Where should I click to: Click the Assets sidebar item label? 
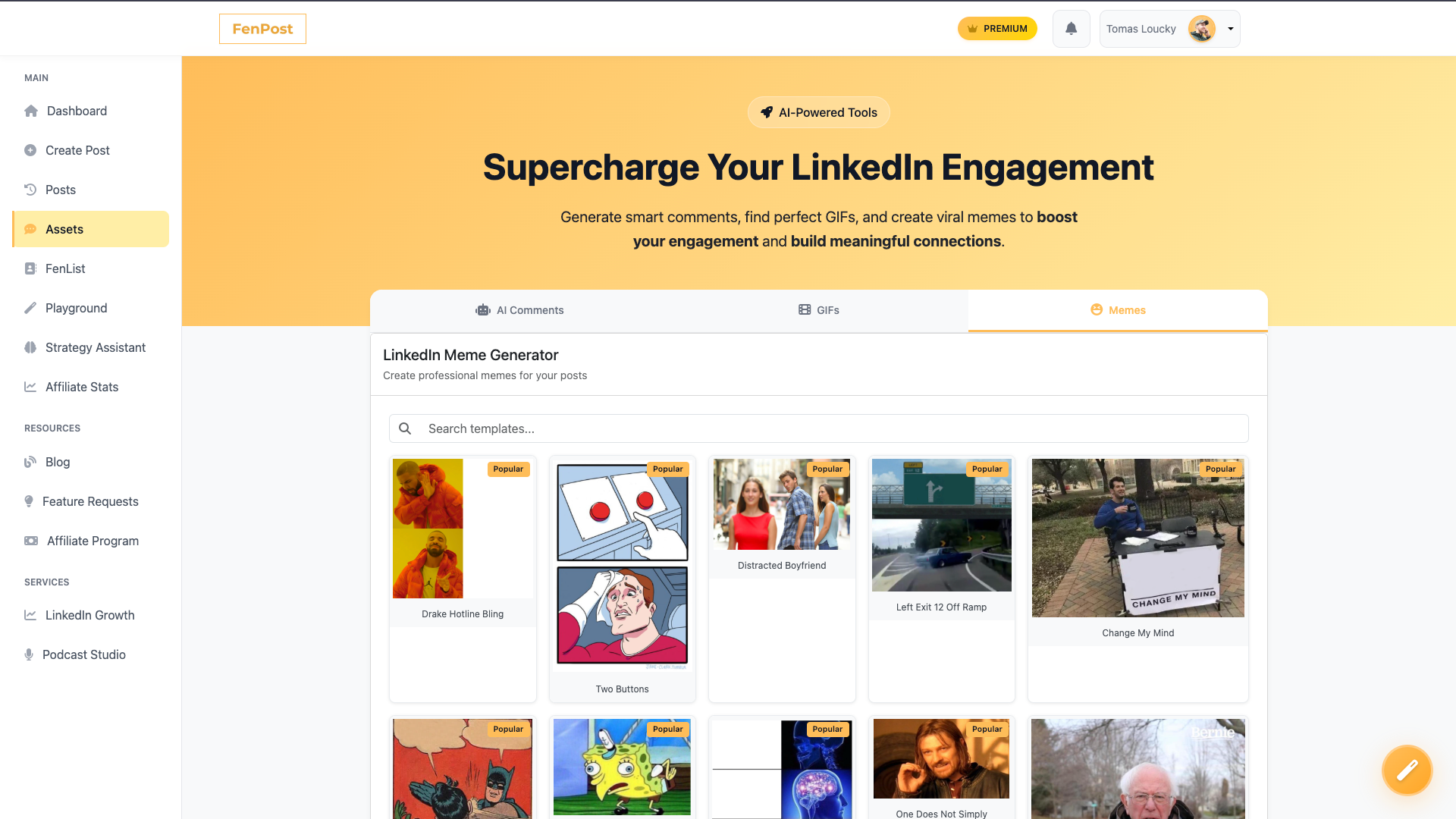[x=64, y=229]
